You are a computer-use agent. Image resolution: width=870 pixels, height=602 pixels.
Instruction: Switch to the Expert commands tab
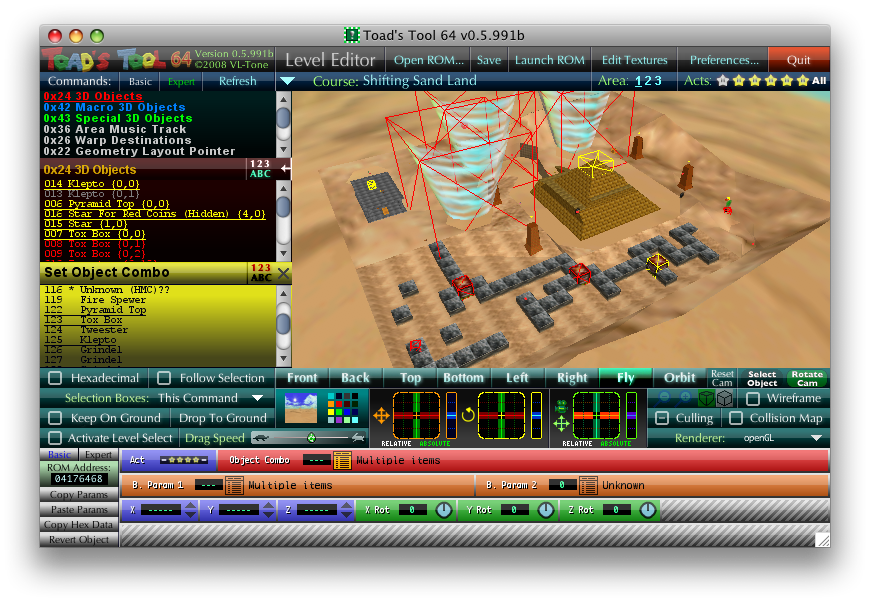[x=181, y=81]
